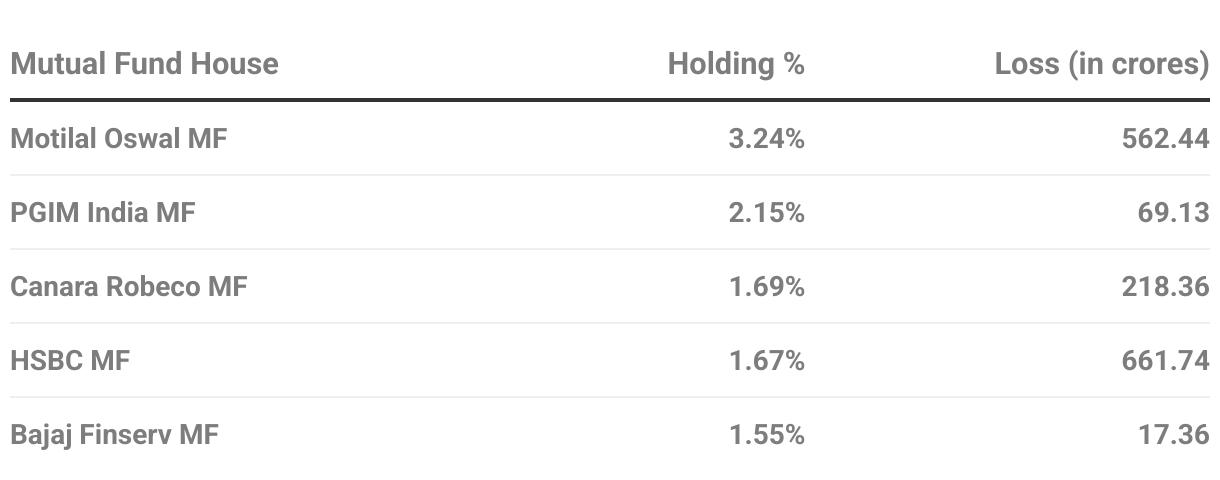Screen dimensions: 1220x480
Task: Click the 218.36 loss figure
Action: coord(1166,287)
